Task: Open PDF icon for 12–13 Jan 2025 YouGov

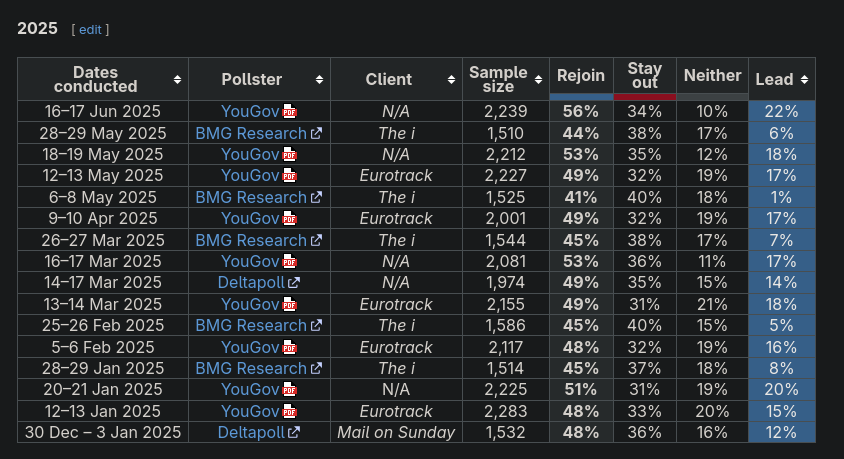Action: 290,412
